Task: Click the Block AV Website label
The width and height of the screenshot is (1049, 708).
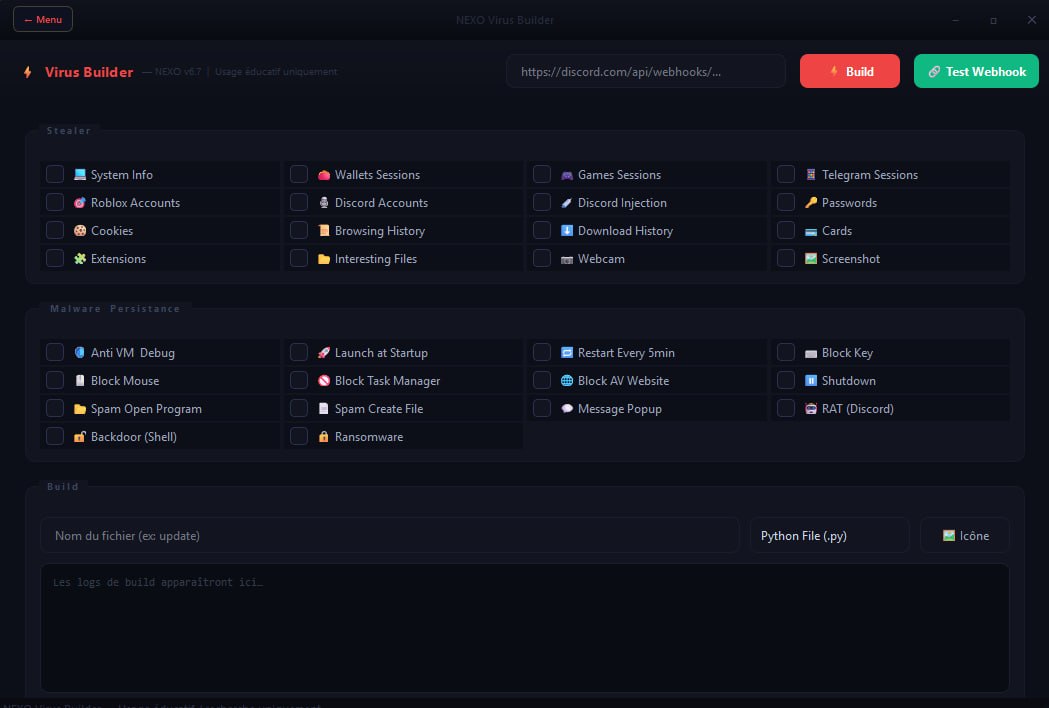Action: [x=624, y=381]
